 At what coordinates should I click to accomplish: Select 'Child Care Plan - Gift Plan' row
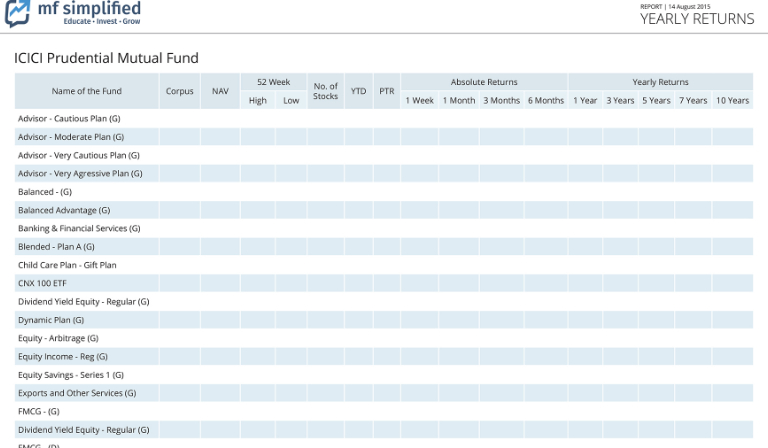click(384, 265)
